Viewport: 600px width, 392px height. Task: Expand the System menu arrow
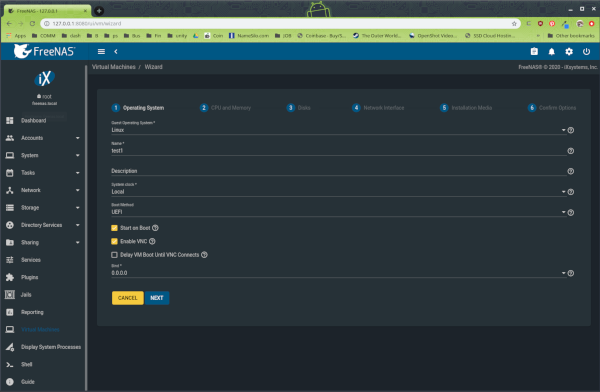click(78, 155)
